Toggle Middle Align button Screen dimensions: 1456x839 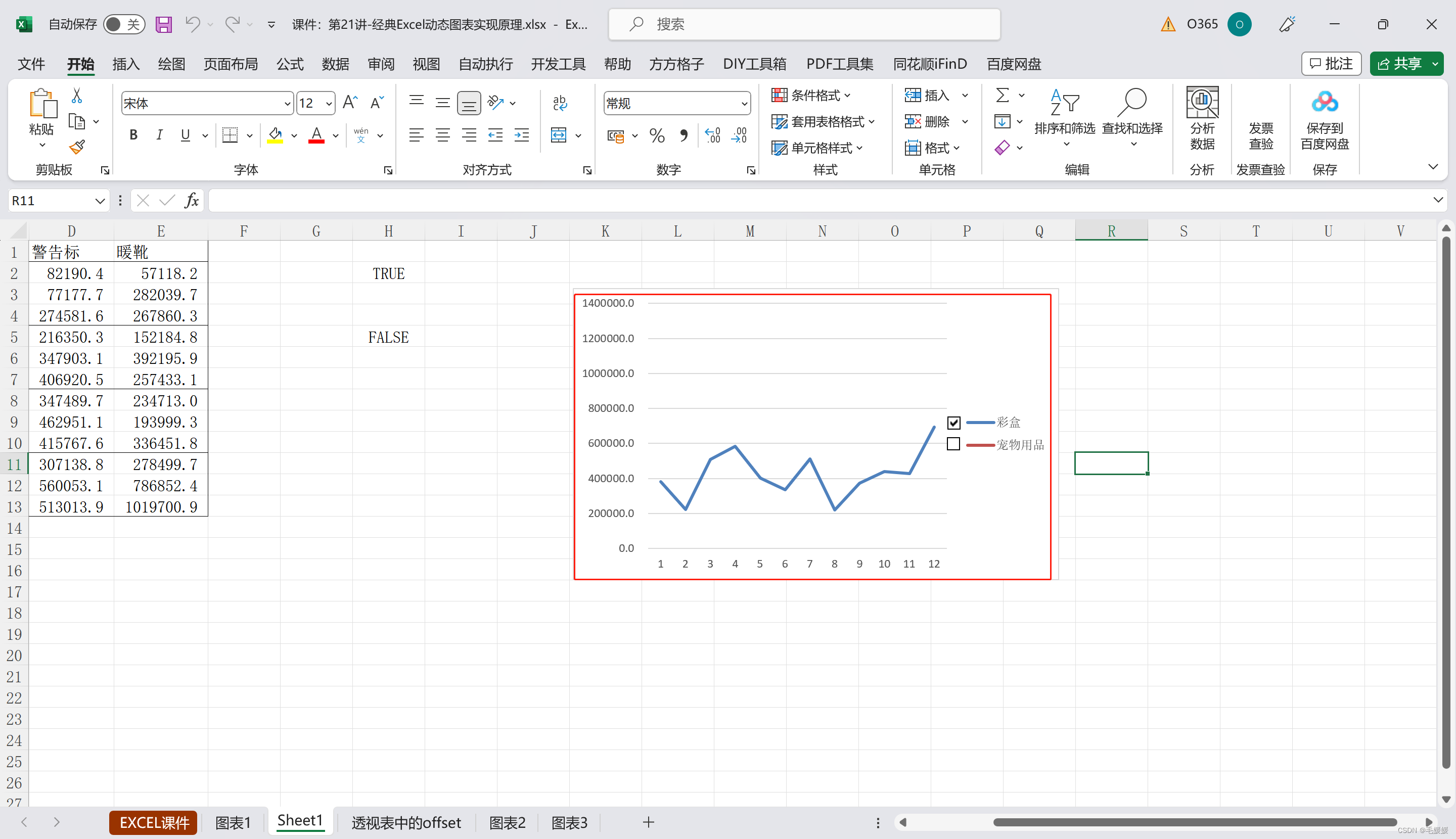[x=443, y=103]
